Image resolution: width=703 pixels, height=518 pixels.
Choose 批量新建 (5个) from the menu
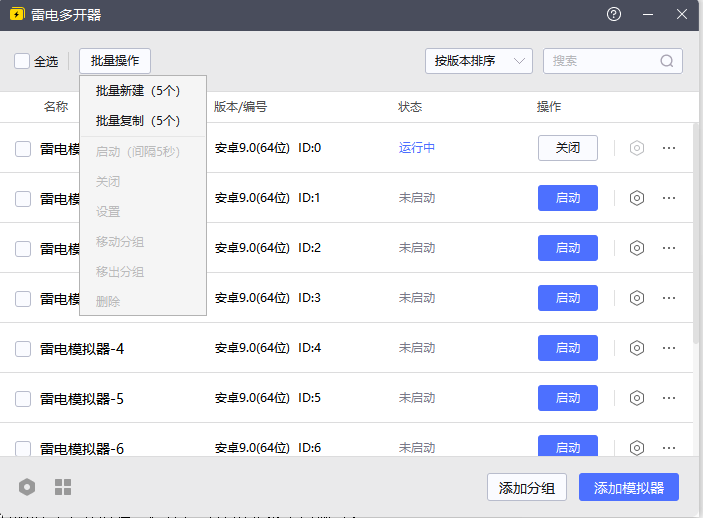coord(138,91)
